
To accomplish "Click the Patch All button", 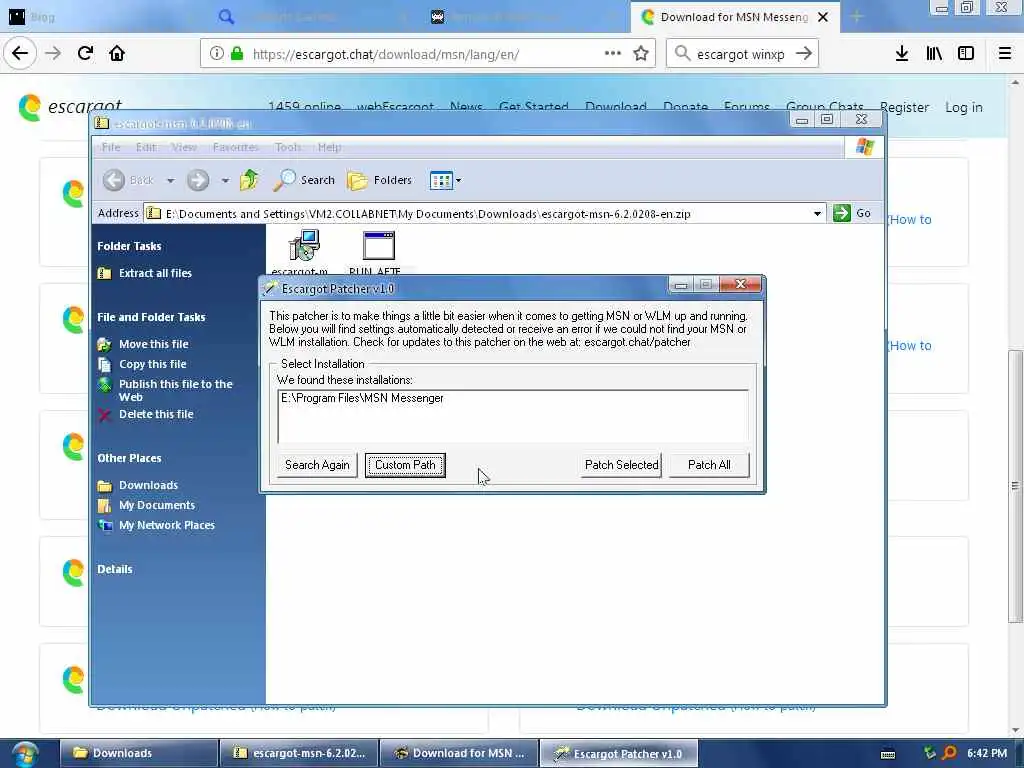I will (x=709, y=465).
